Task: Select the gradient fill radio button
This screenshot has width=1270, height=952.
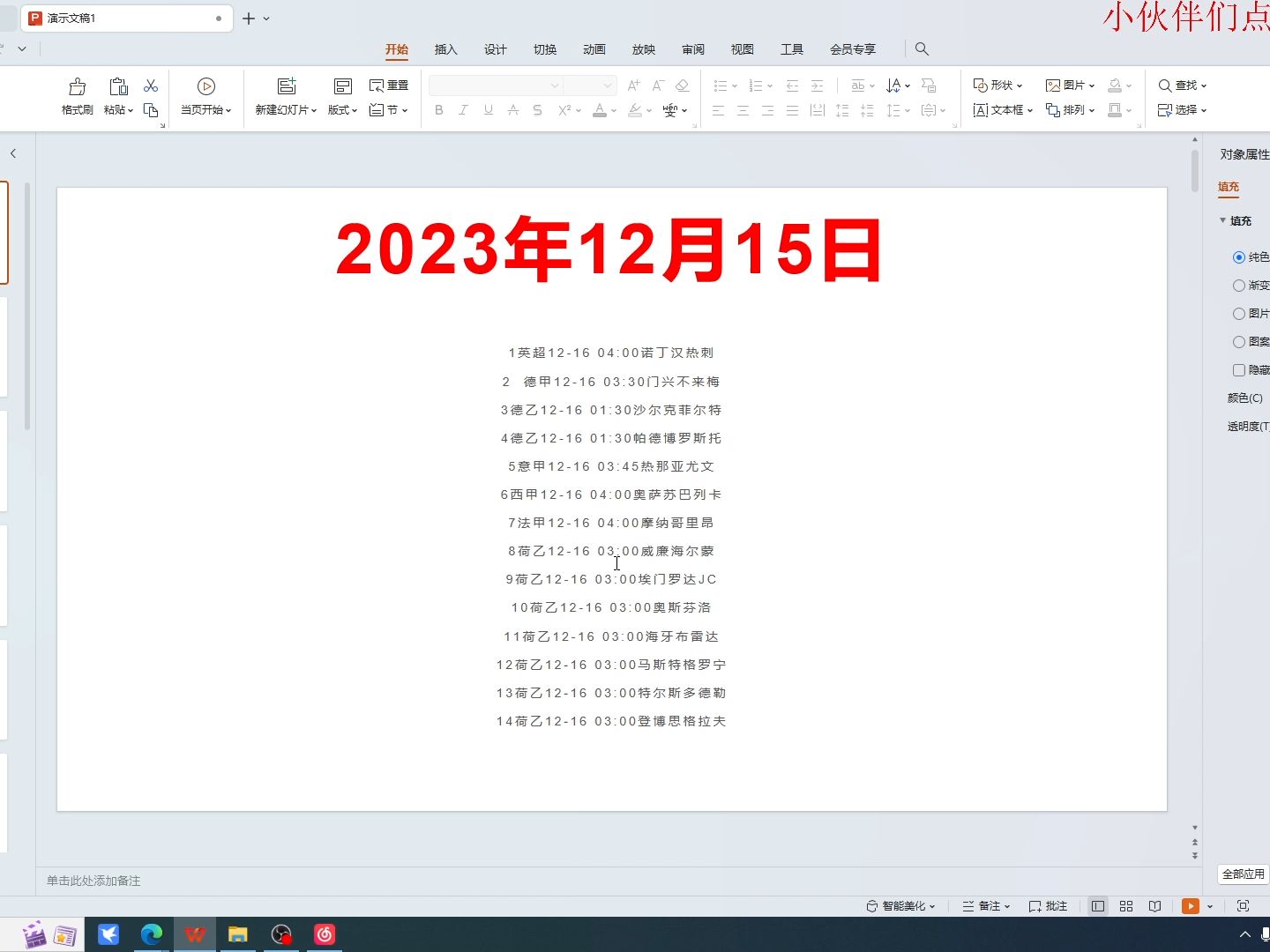Action: 1239,286
